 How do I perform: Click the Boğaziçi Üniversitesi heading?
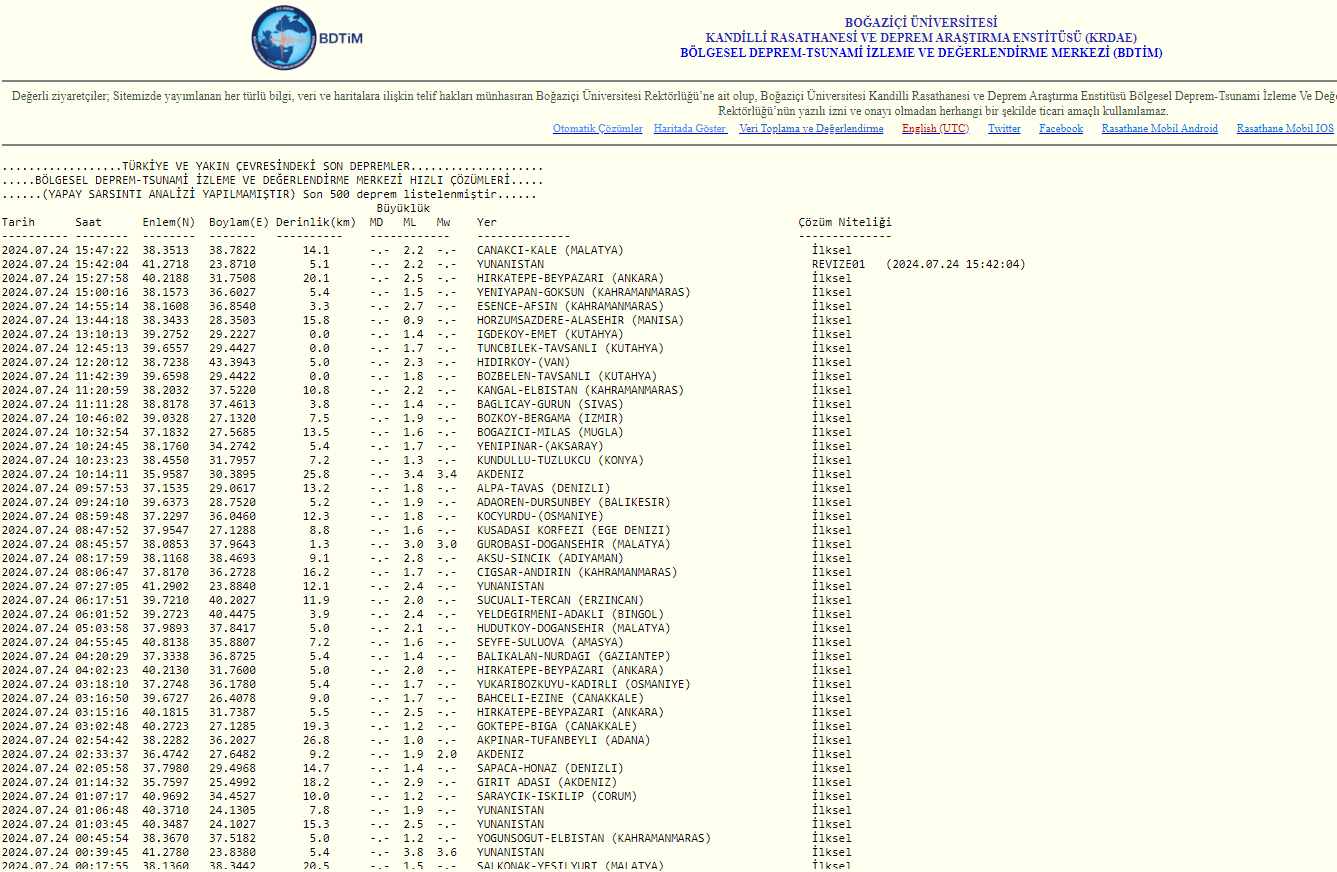921,23
